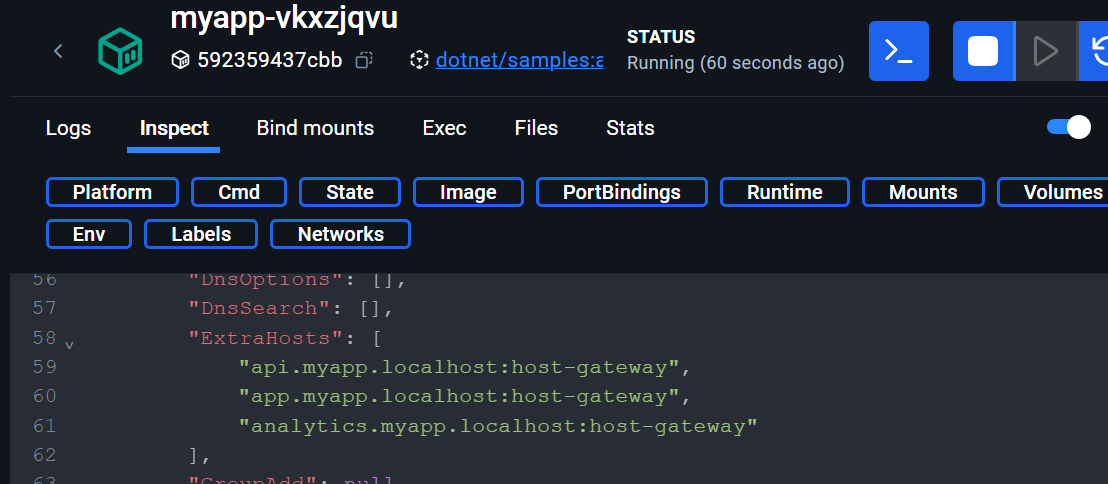Jump to the Runtime section
The image size is (1108, 484).
coord(784,192)
